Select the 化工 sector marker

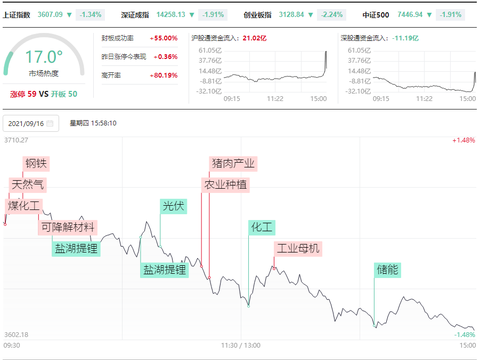(x=262, y=227)
